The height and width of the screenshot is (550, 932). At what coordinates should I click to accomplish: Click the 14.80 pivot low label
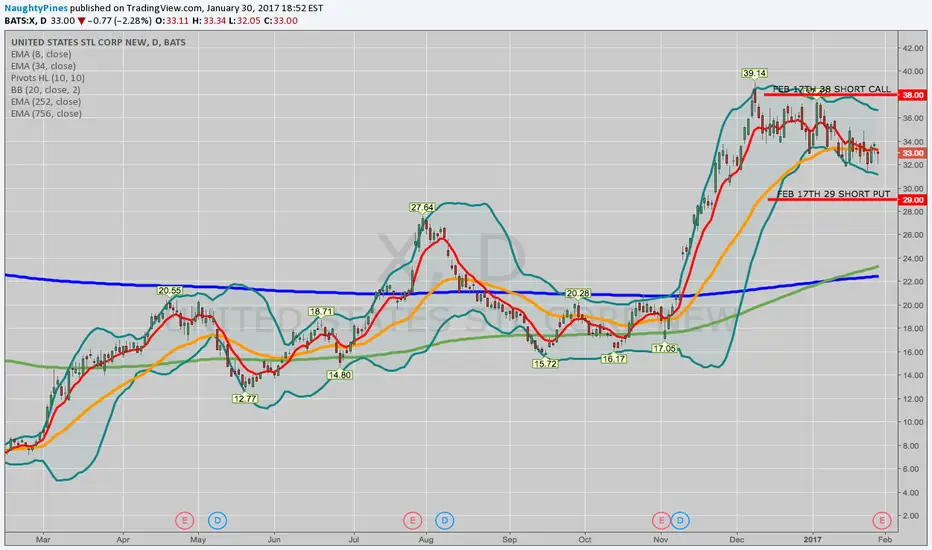click(339, 375)
